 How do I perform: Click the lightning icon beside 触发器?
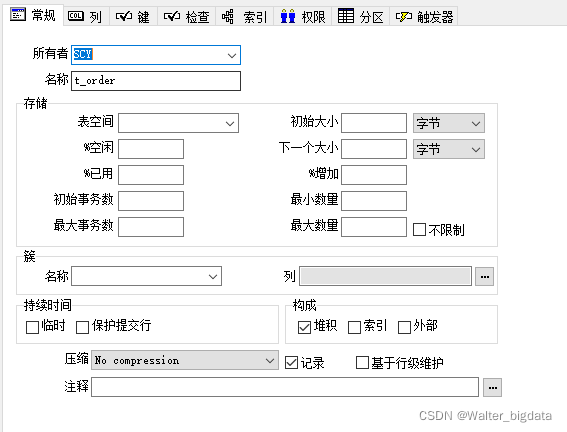coord(404,17)
